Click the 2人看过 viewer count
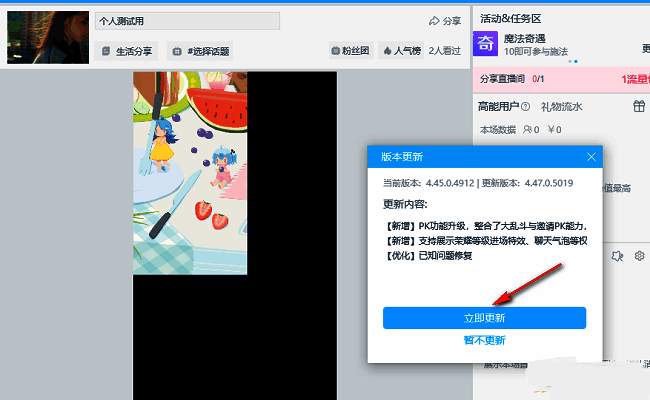 click(x=444, y=51)
